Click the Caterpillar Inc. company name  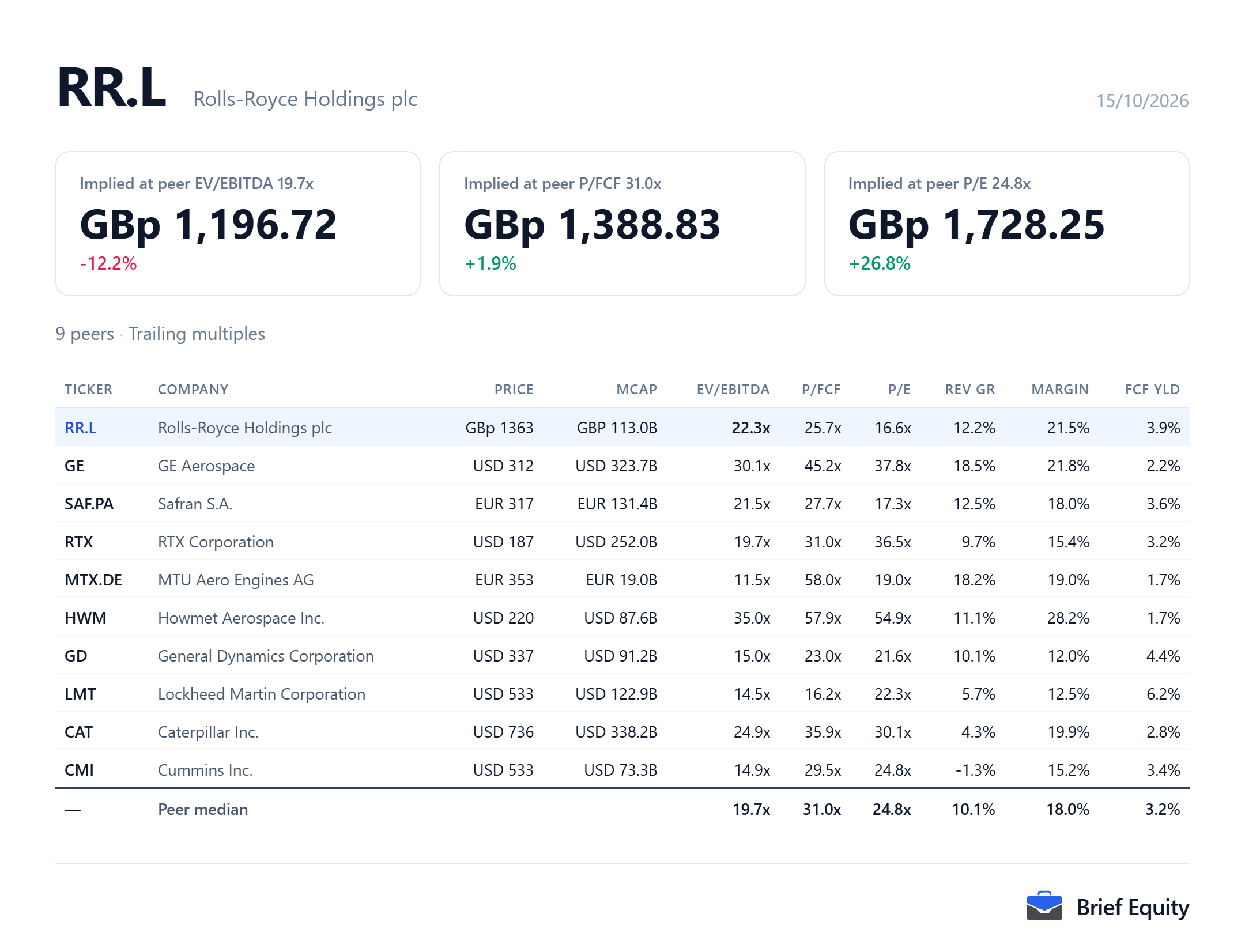[x=208, y=732]
